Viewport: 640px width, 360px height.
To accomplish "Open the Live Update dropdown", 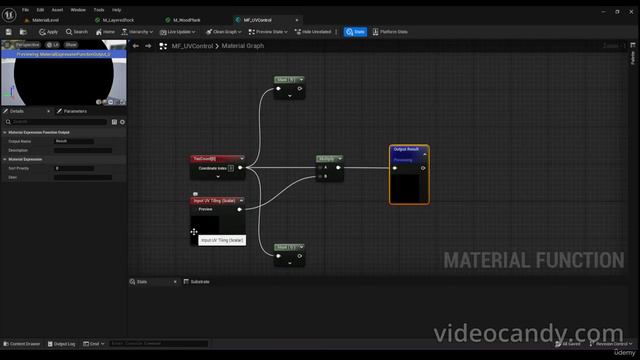I will (178, 32).
